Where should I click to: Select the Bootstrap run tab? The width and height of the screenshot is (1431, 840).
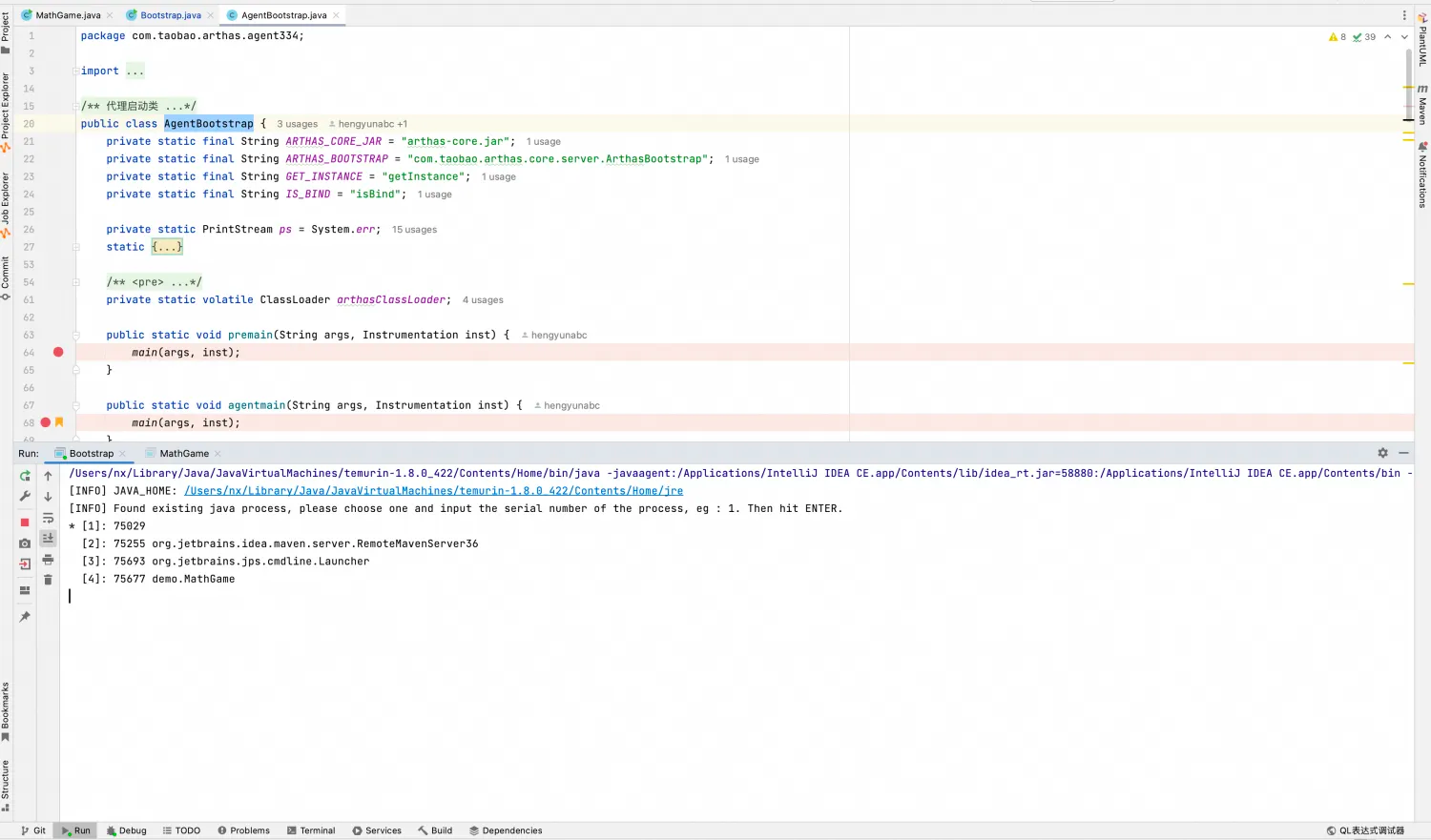tap(91, 454)
